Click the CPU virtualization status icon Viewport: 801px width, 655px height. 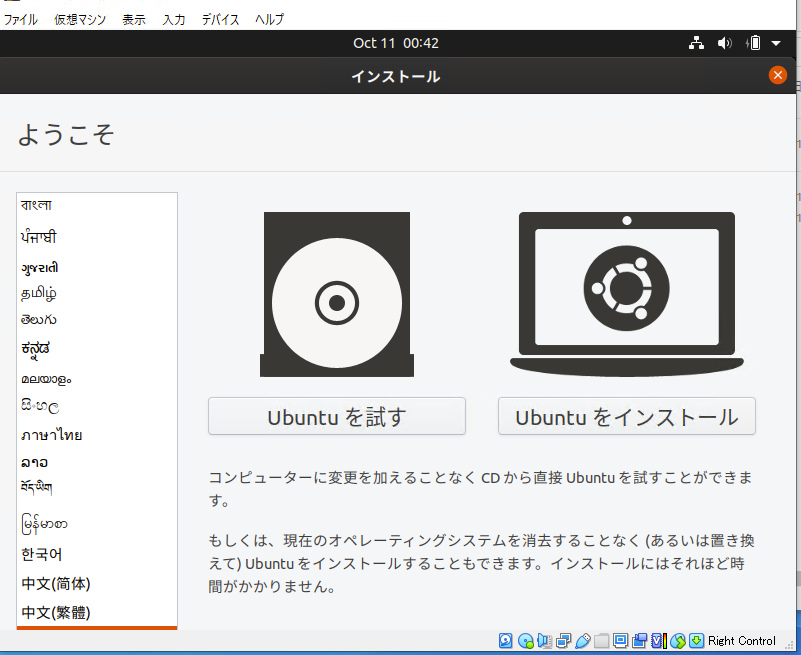coord(658,640)
